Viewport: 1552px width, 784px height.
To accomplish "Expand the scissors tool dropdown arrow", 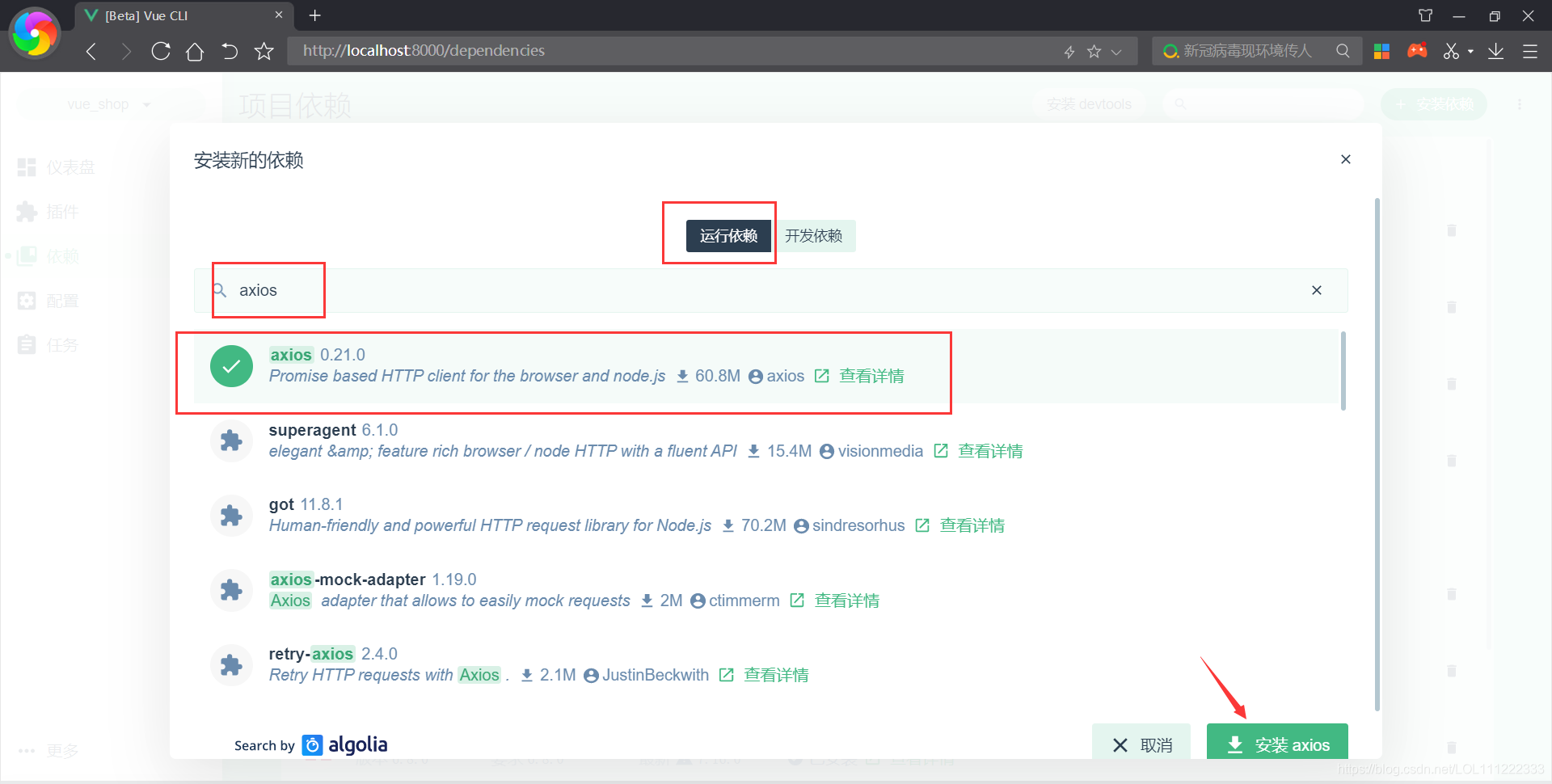I will [x=1470, y=52].
